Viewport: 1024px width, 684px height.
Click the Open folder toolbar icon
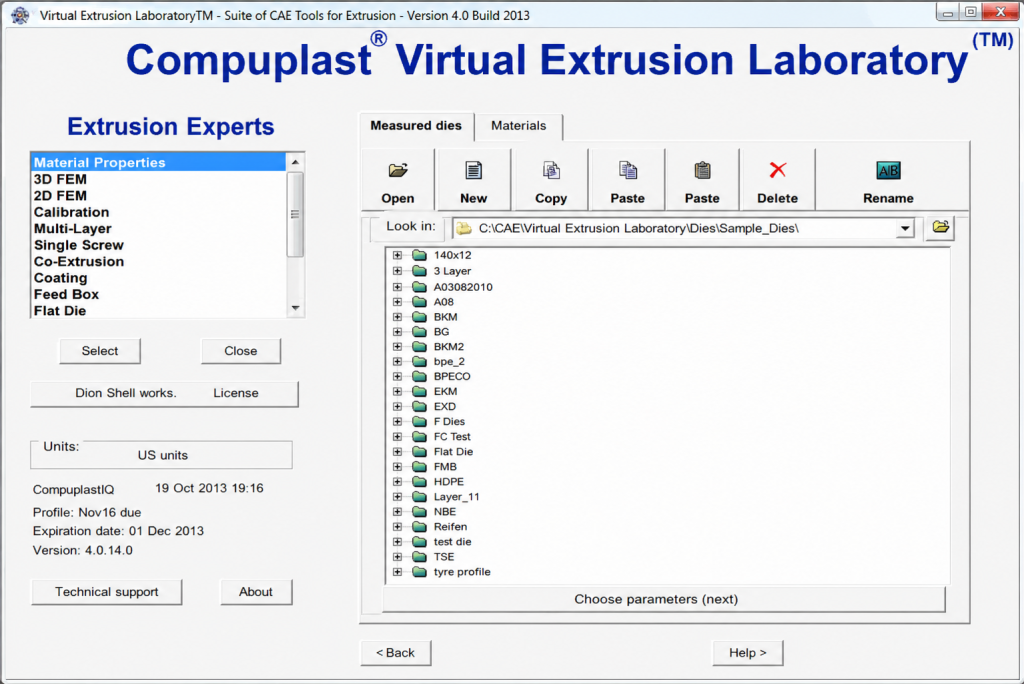398,171
